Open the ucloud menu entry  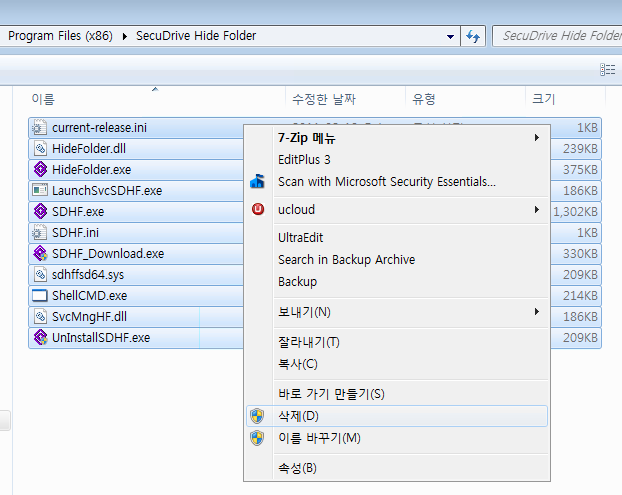[x=397, y=209]
